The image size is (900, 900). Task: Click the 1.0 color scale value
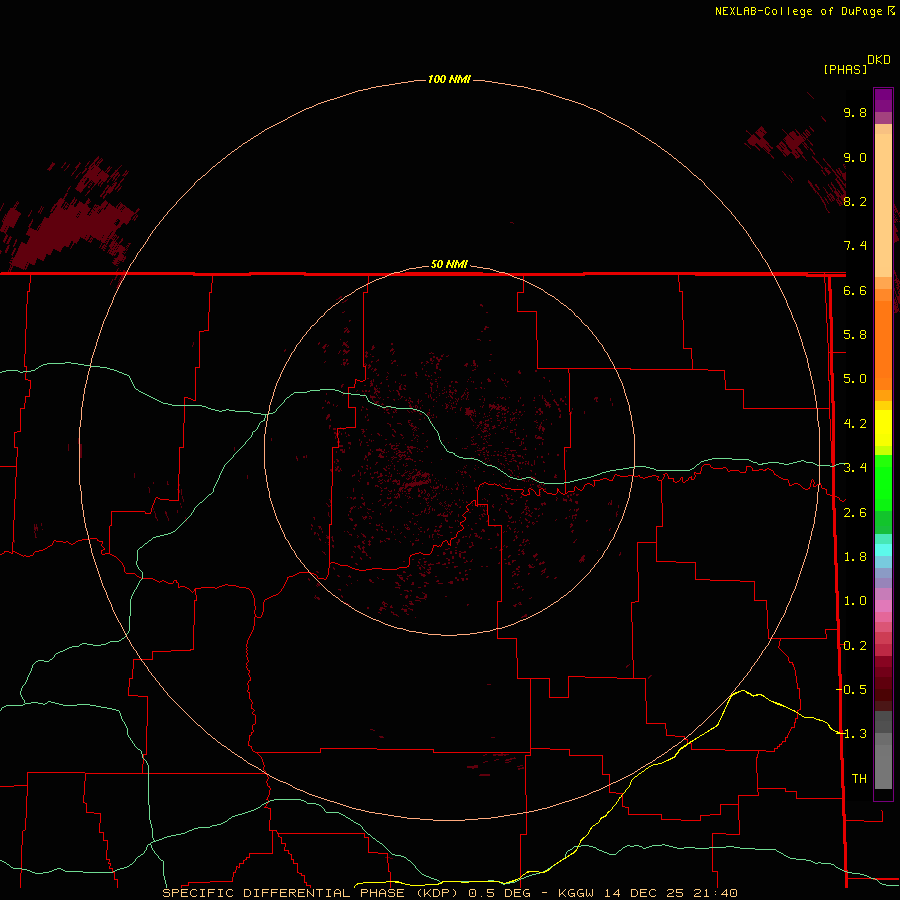[855, 601]
